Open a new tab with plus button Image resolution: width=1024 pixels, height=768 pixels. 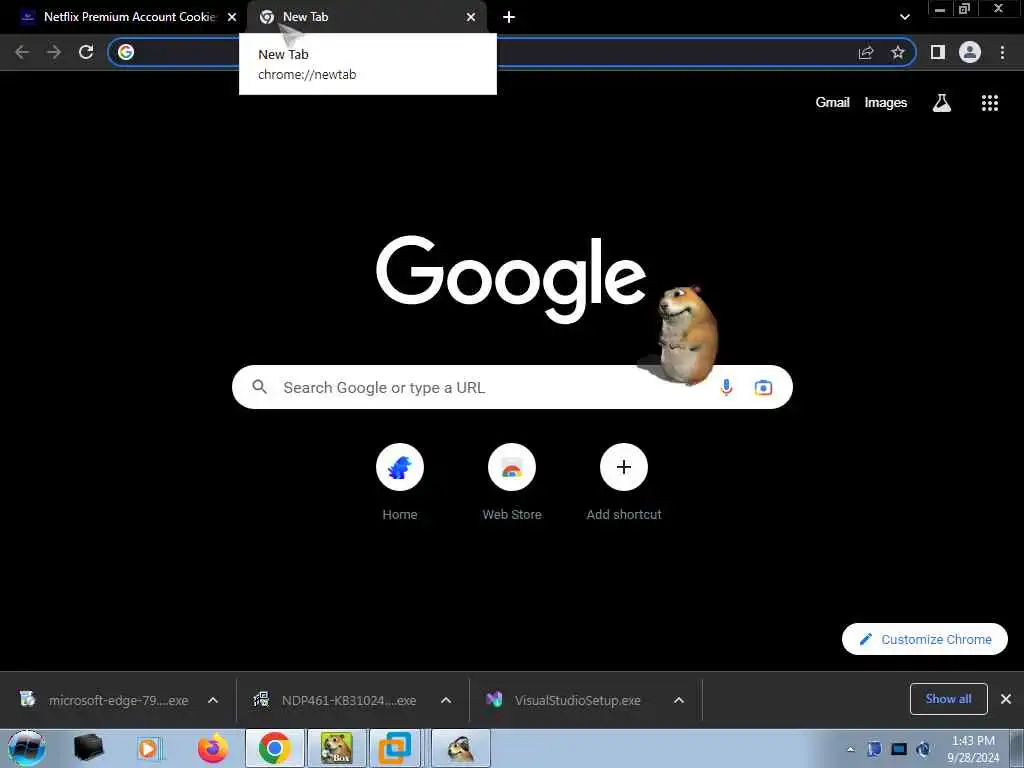tap(509, 17)
